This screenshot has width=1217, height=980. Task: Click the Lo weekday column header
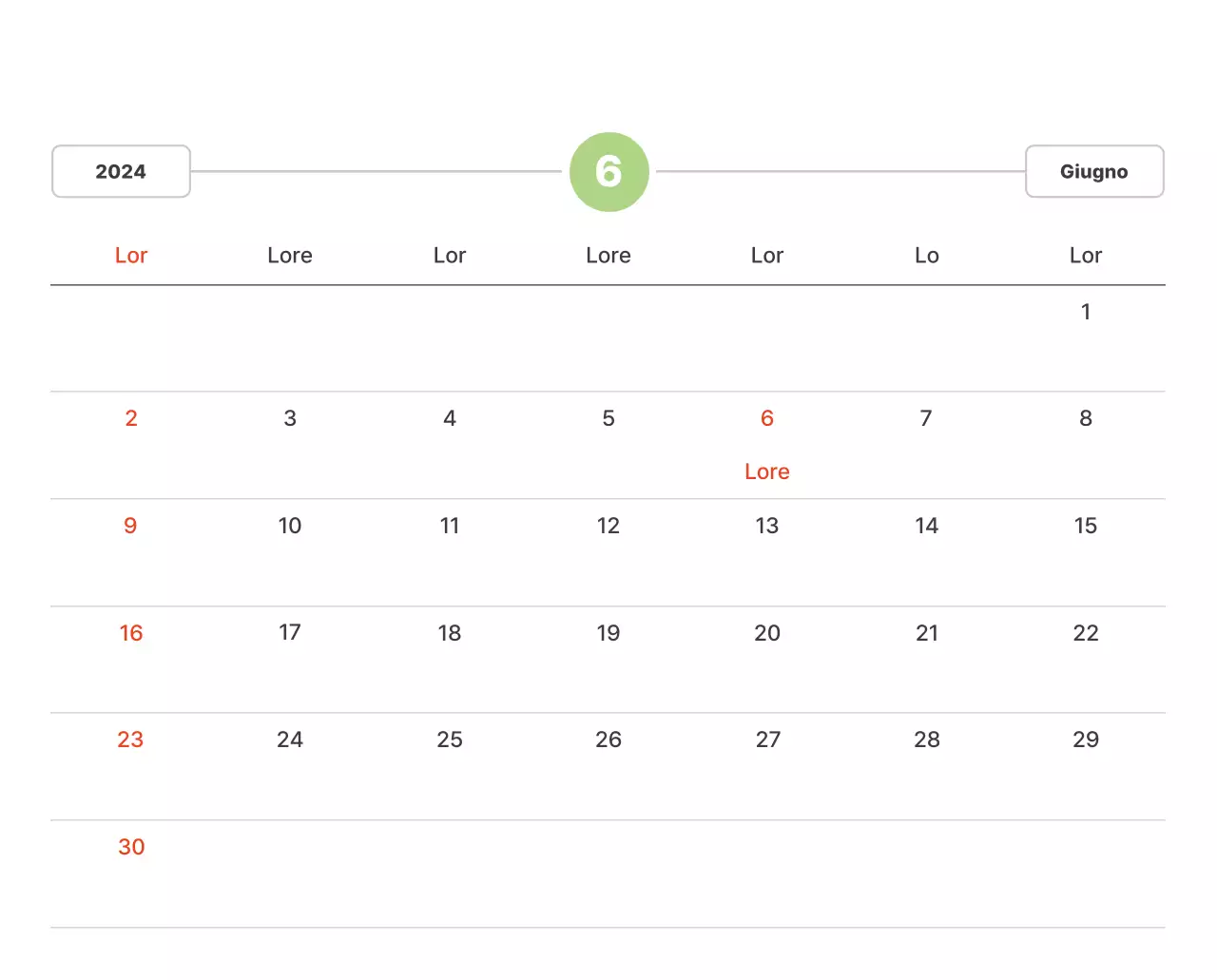926,256
